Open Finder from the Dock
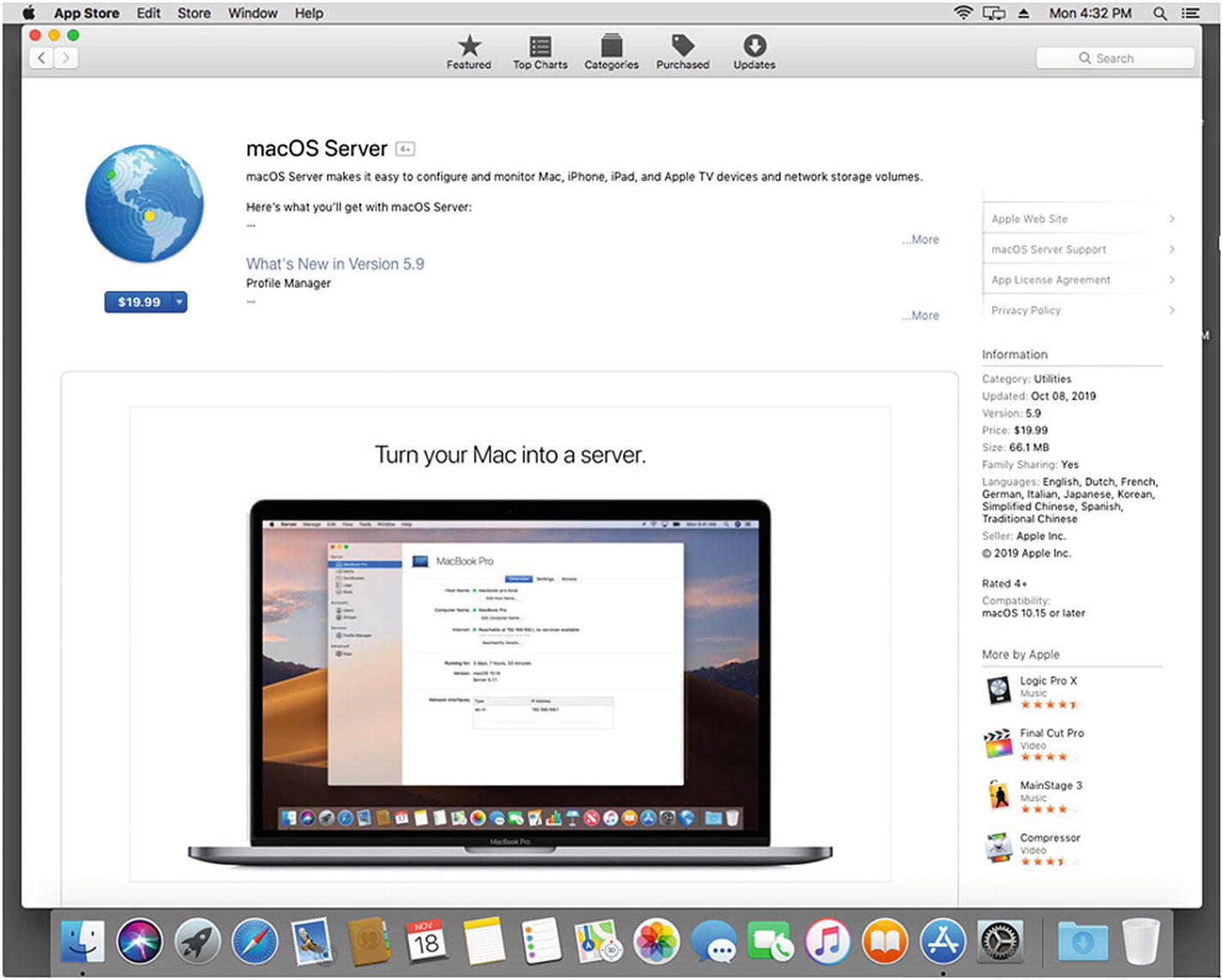1223x980 pixels. click(x=82, y=942)
